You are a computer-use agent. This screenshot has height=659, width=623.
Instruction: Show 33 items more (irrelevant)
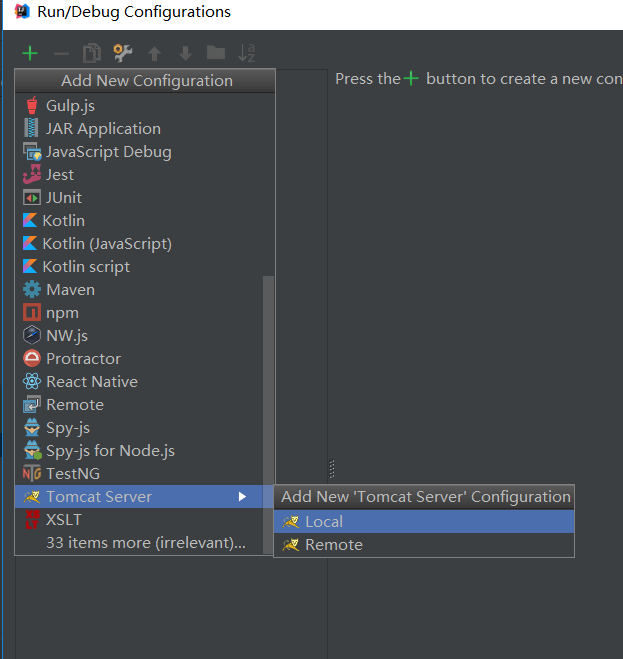point(139,543)
